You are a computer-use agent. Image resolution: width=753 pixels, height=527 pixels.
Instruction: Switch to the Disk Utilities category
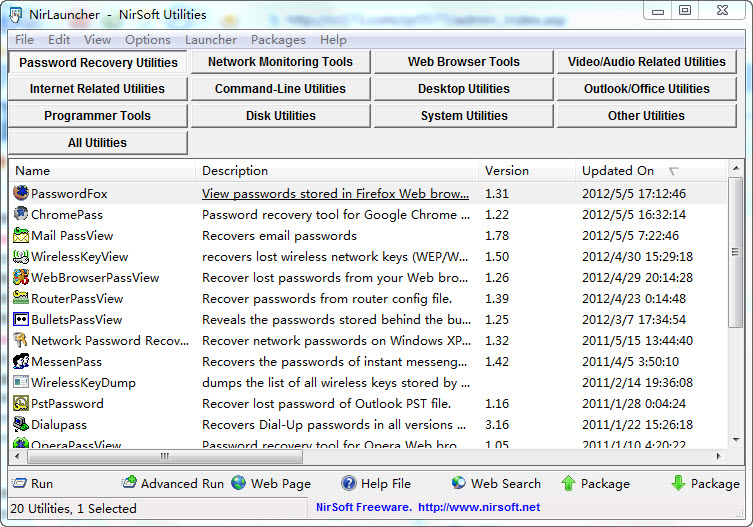(x=280, y=116)
